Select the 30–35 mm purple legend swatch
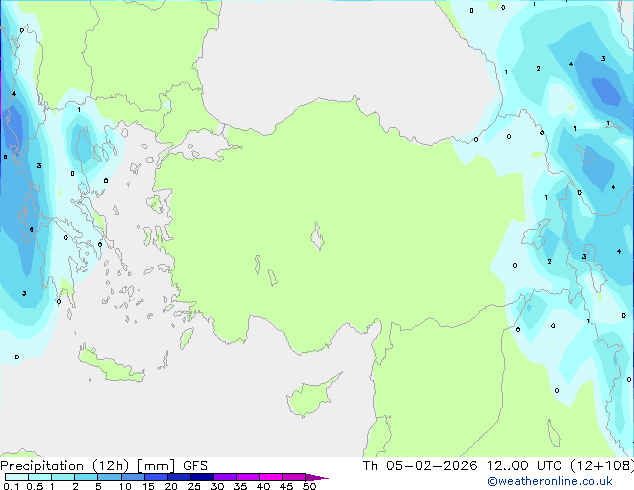This screenshot has height=490, width=634. pos(225,477)
